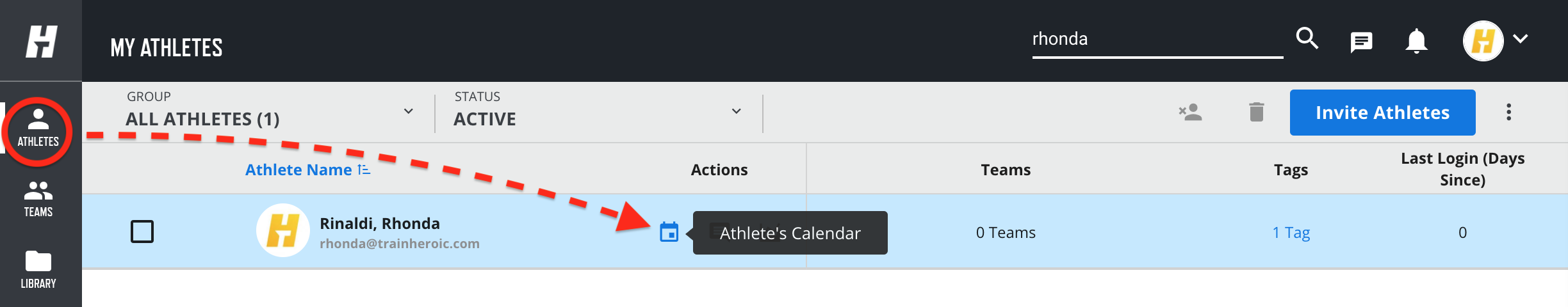Click the remove athlete person icon
The height and width of the screenshot is (307, 1568).
(1190, 112)
